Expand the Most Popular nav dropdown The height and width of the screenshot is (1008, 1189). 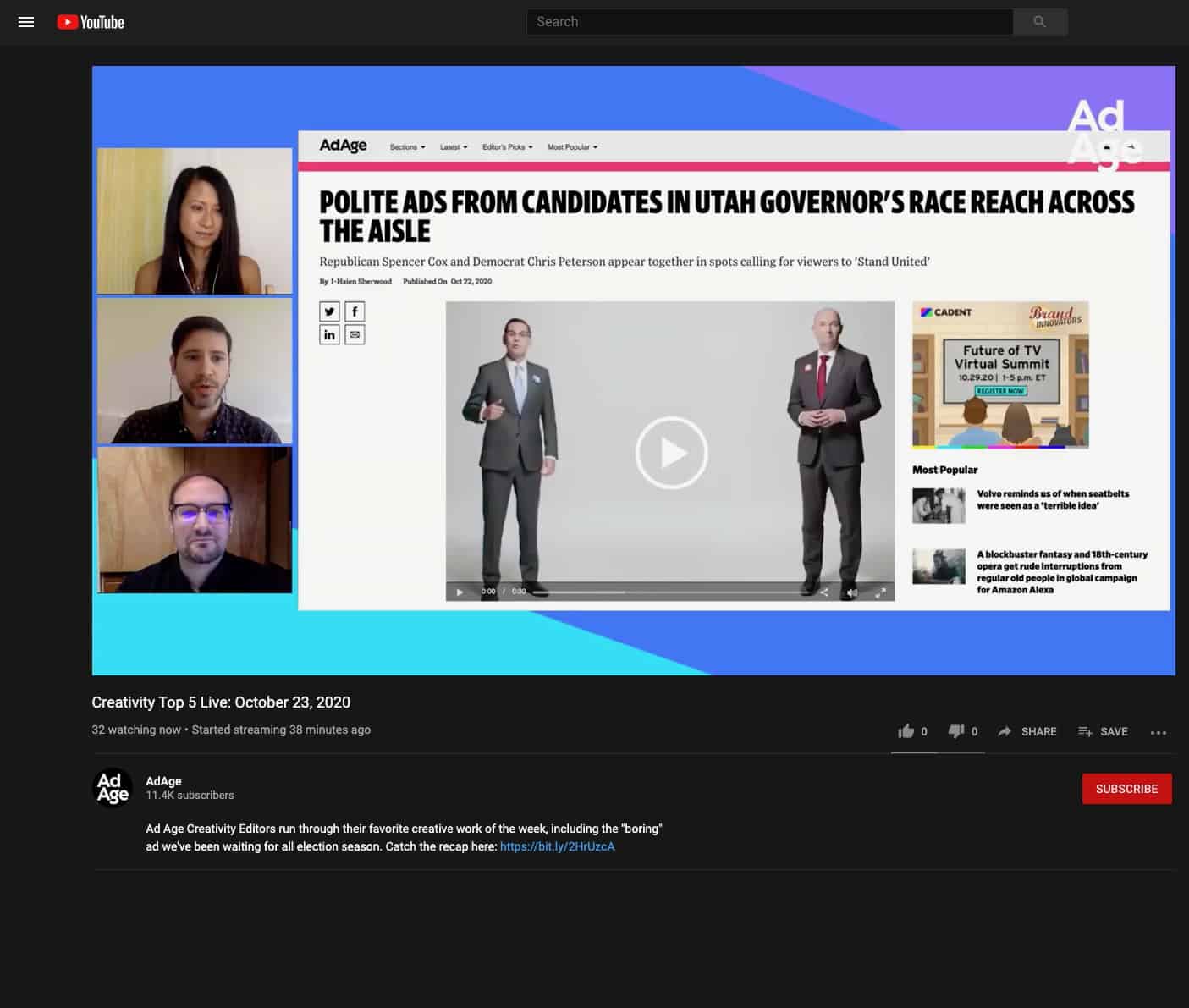pos(573,147)
